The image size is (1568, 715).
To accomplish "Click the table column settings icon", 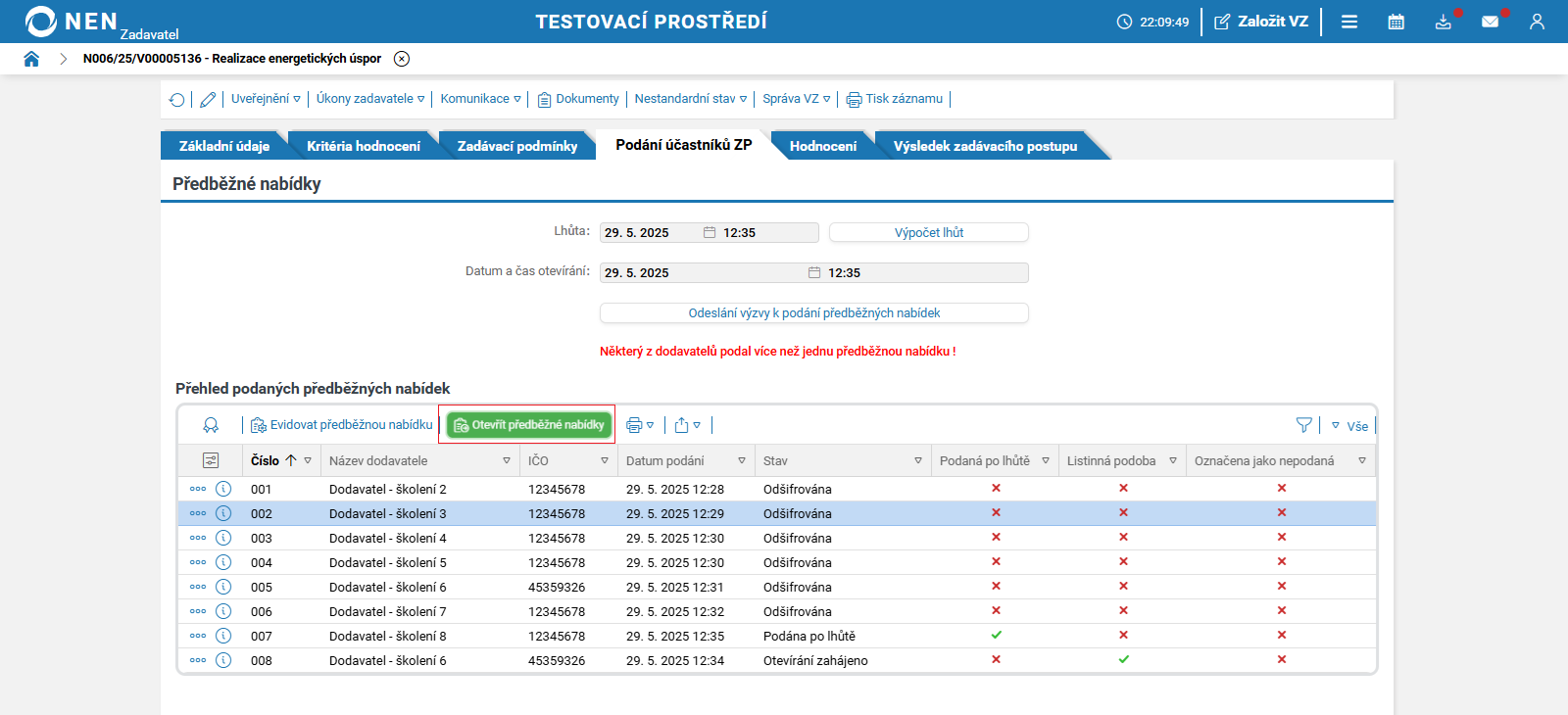I will tap(211, 460).
